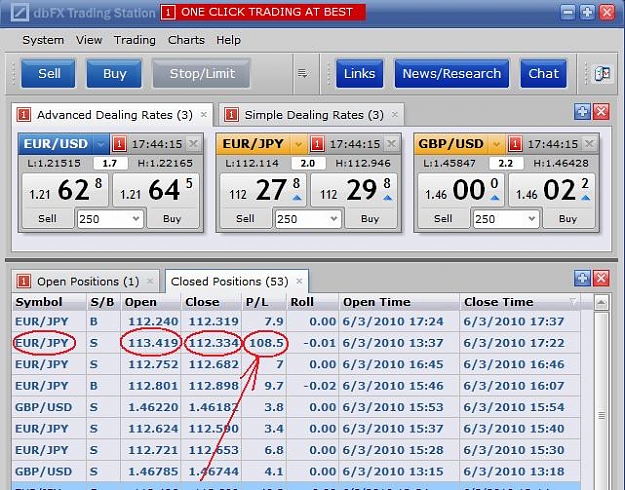The width and height of the screenshot is (625, 490).
Task: Click the Sell toolbar button
Action: pos(48,73)
